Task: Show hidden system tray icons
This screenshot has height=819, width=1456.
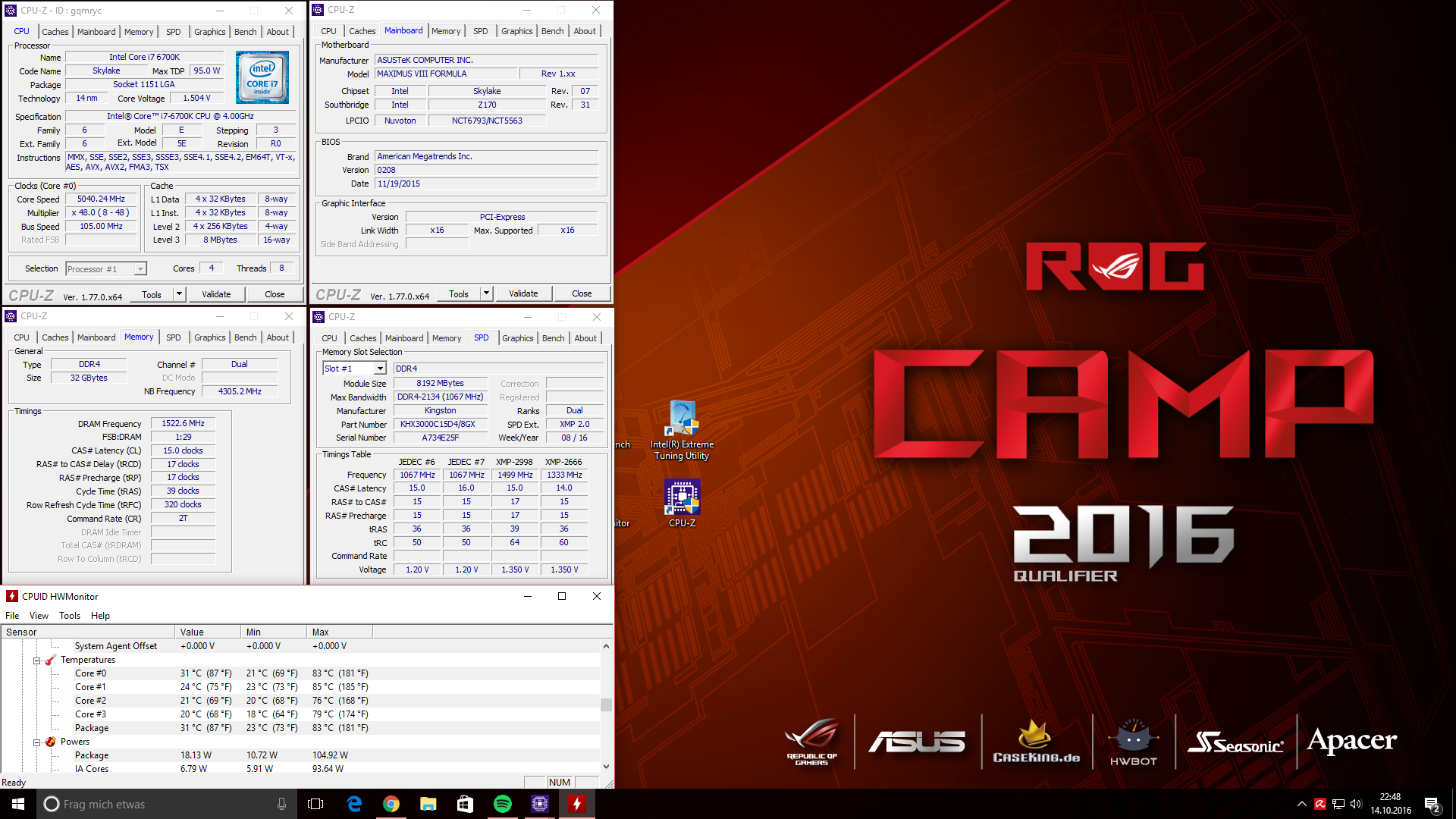Action: (x=1301, y=804)
